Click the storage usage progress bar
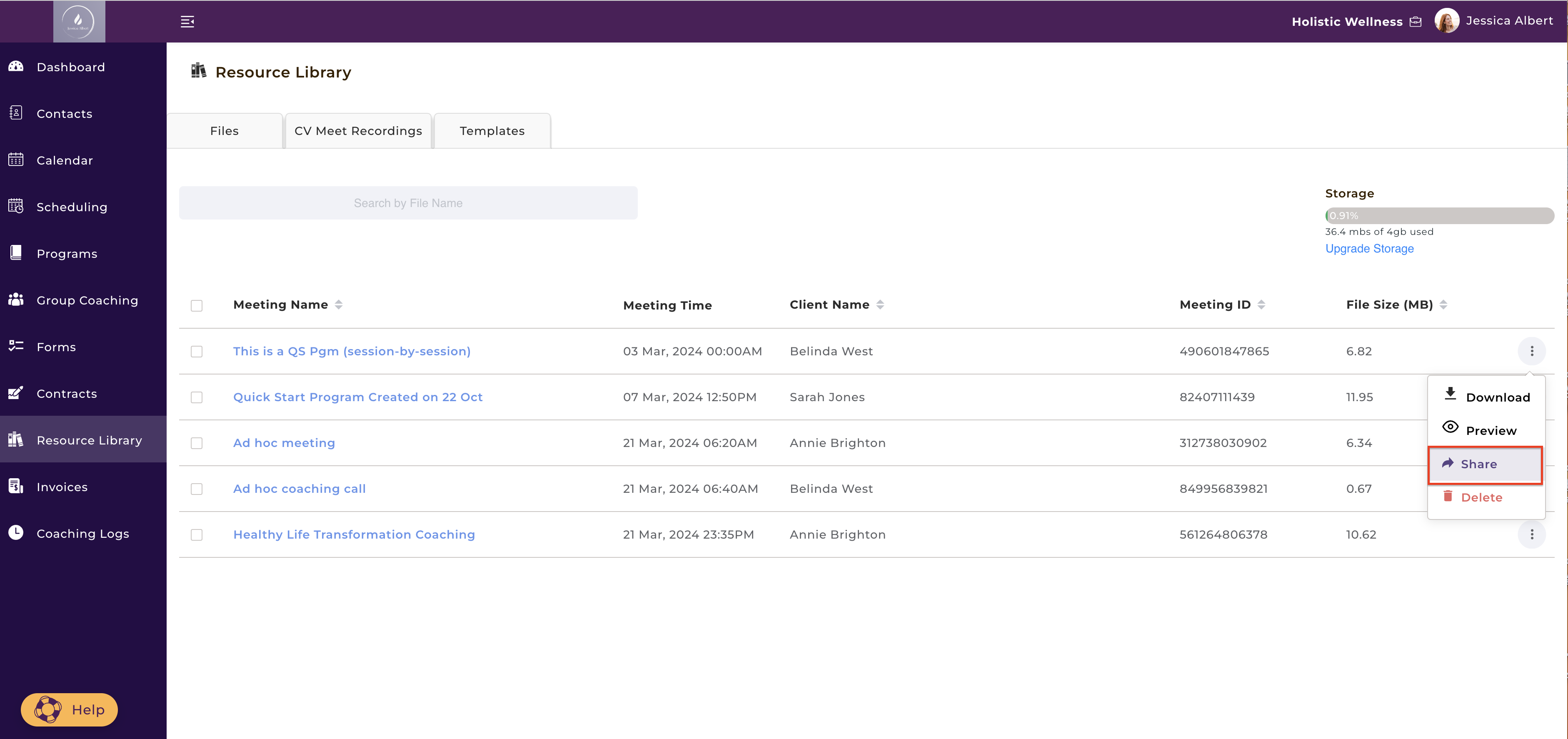 [1440, 215]
